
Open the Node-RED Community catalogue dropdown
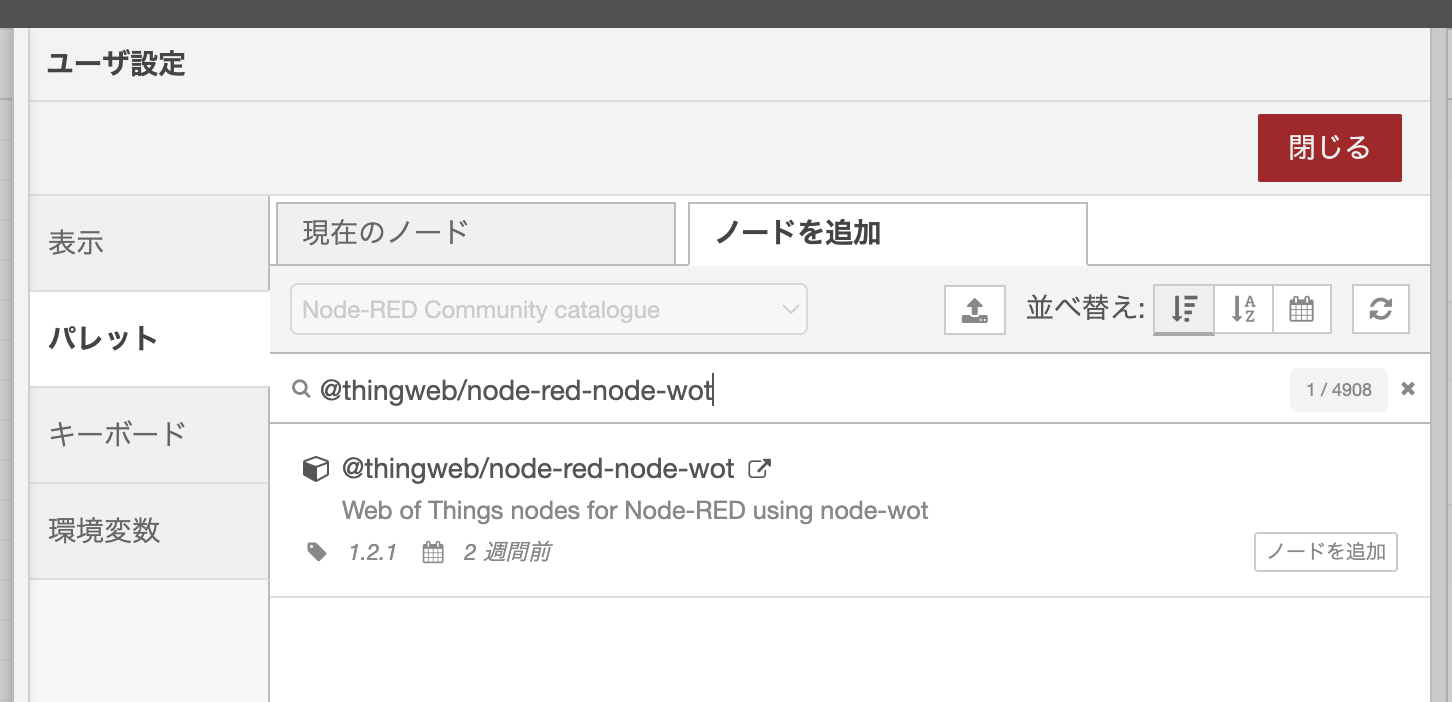pyautogui.click(x=549, y=309)
